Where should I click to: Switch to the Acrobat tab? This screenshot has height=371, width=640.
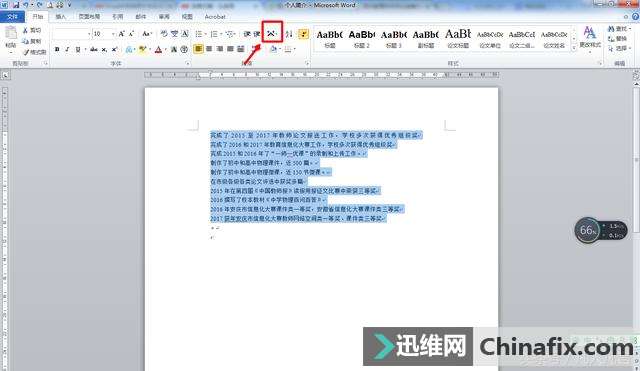pyautogui.click(x=215, y=17)
